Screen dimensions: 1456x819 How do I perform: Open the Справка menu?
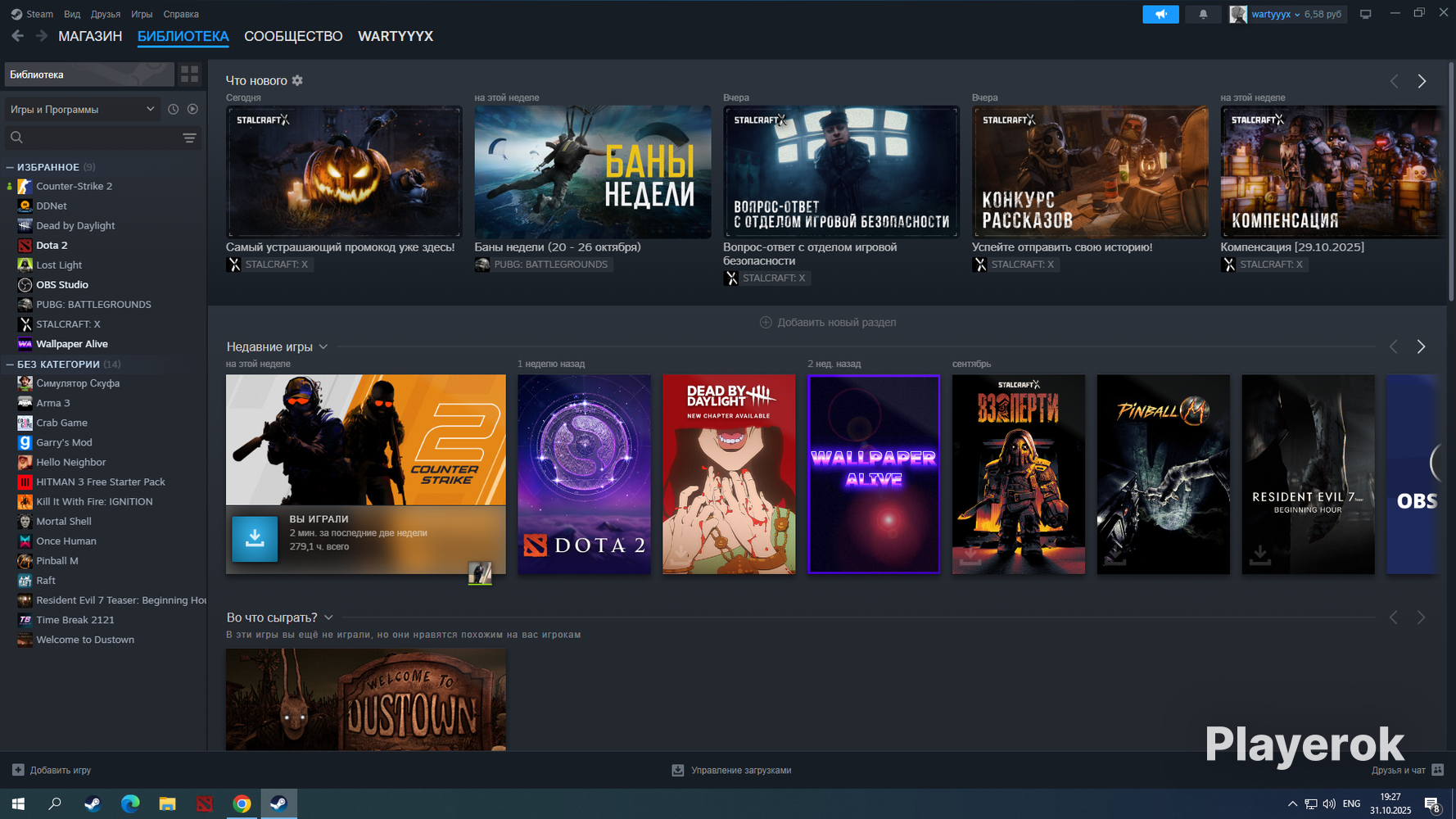coord(181,14)
